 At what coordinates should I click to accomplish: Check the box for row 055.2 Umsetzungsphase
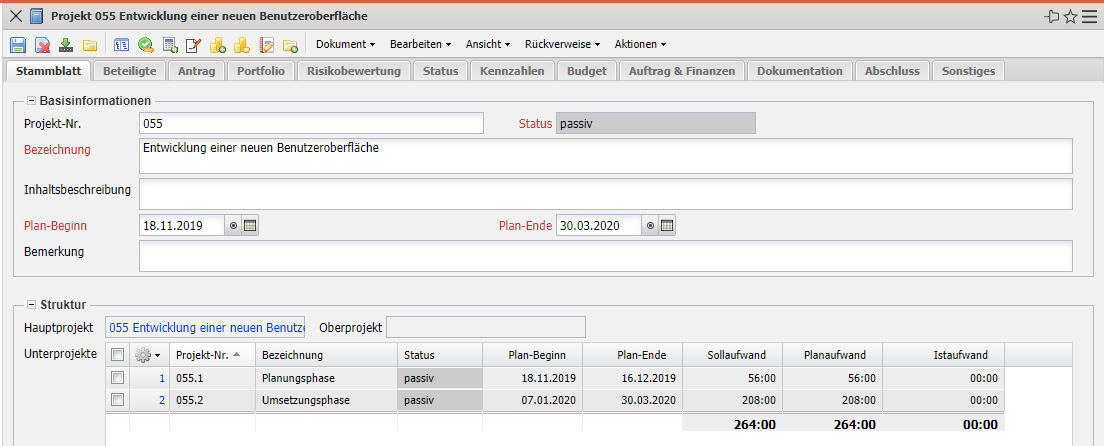point(118,399)
